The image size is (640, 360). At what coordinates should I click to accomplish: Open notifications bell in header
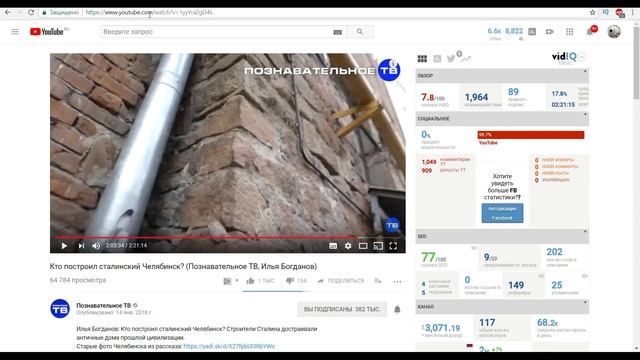pyautogui.click(x=590, y=31)
